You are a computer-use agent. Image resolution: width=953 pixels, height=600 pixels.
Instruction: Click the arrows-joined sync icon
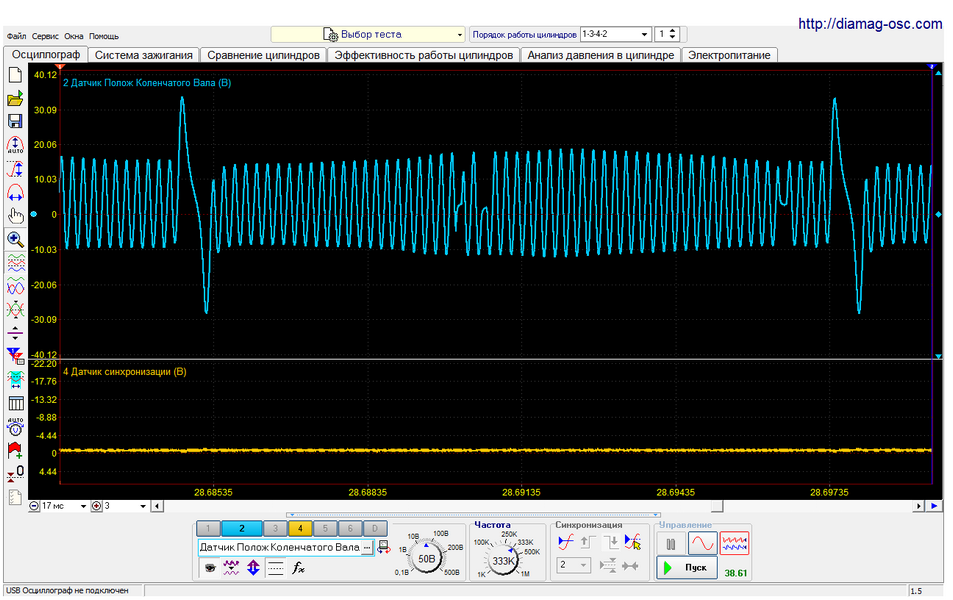tap(631, 565)
